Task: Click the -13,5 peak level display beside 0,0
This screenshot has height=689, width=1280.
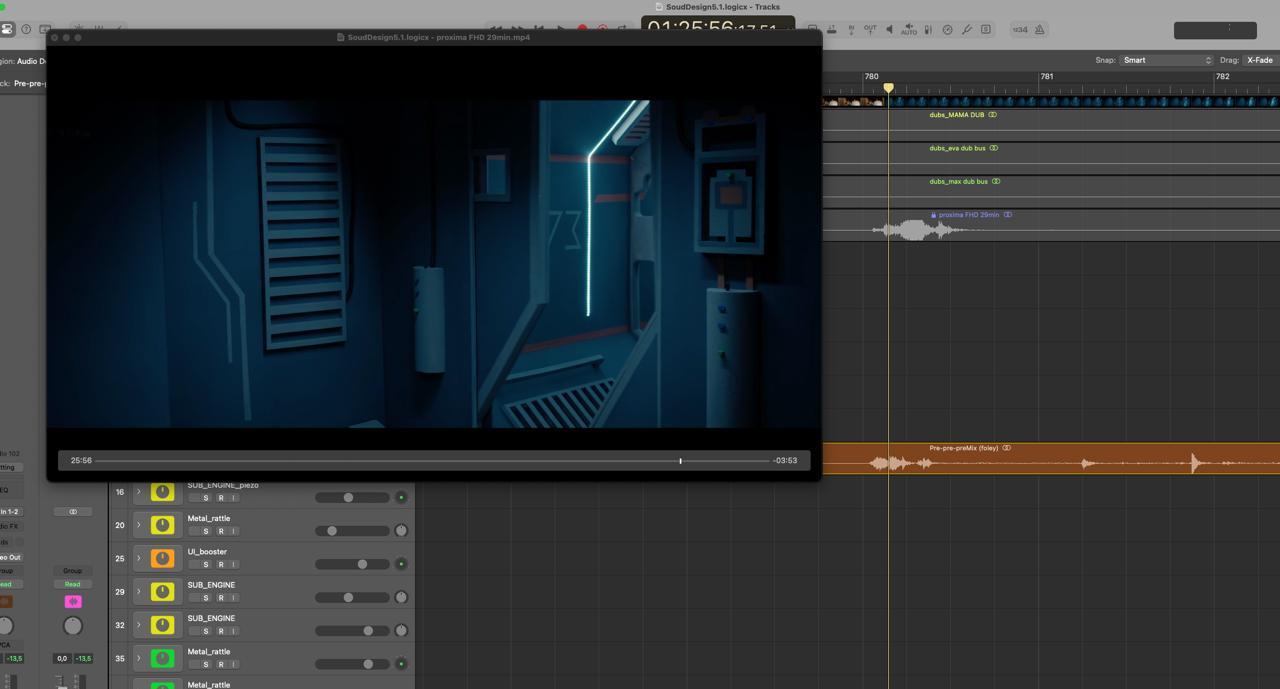Action: point(83,658)
